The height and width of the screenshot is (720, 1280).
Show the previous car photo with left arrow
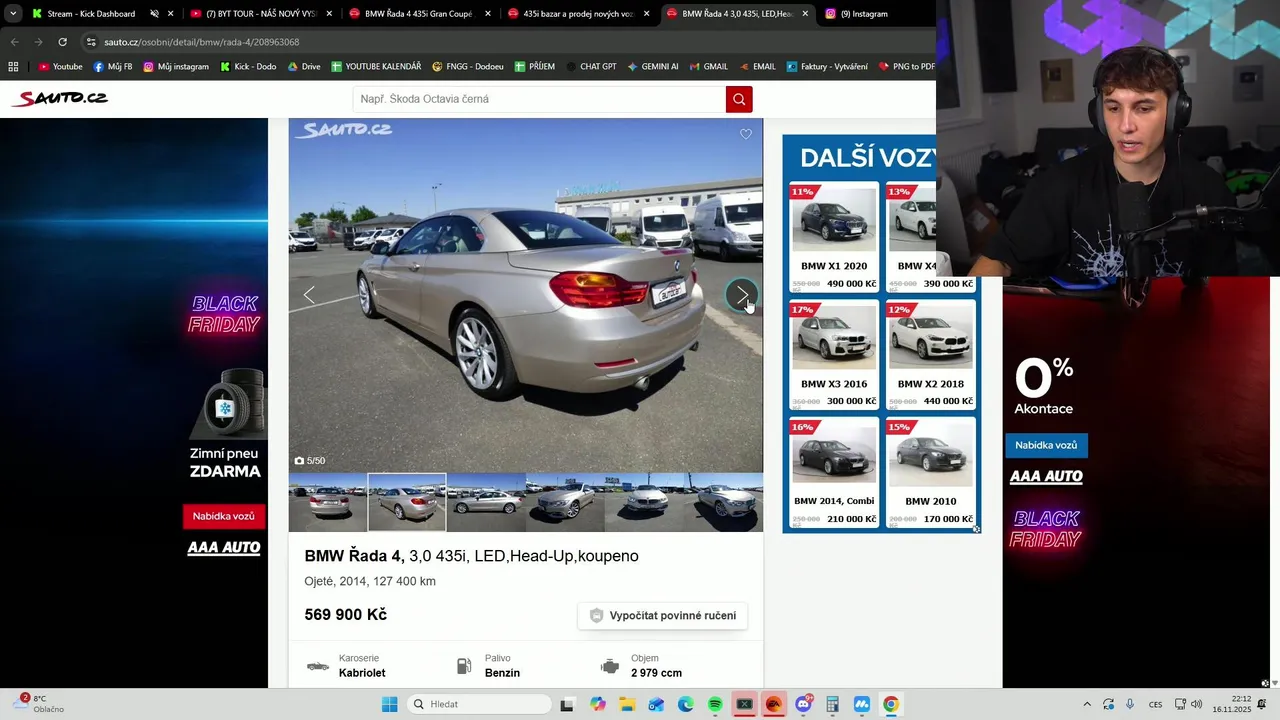pyautogui.click(x=309, y=295)
